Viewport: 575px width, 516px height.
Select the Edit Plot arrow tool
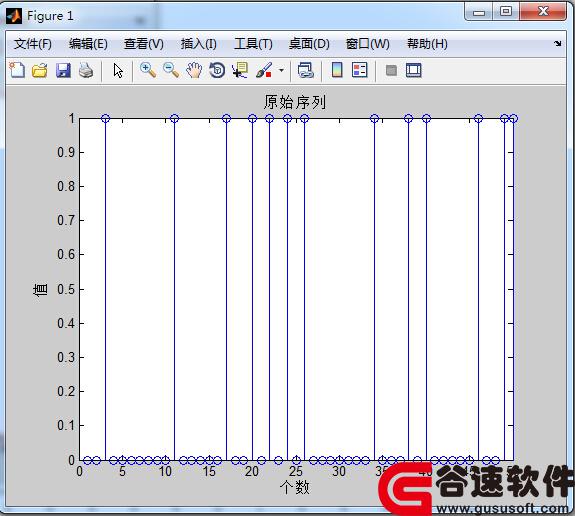(118, 70)
